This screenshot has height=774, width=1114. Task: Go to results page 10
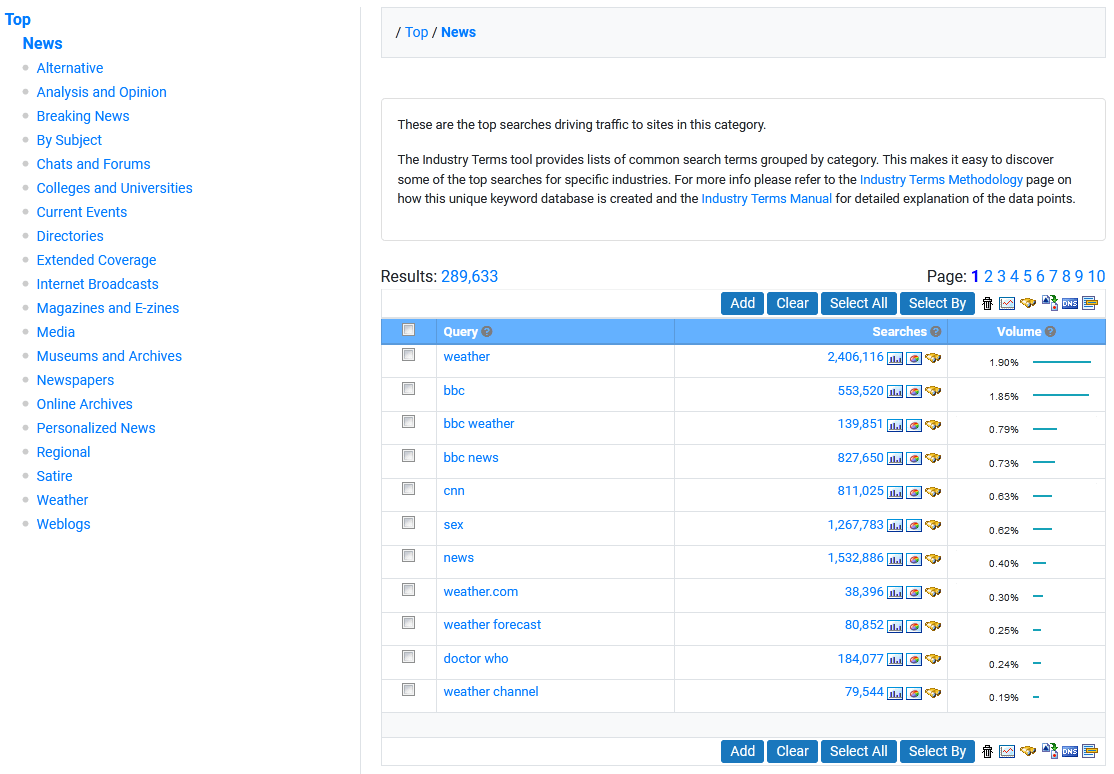click(1096, 276)
